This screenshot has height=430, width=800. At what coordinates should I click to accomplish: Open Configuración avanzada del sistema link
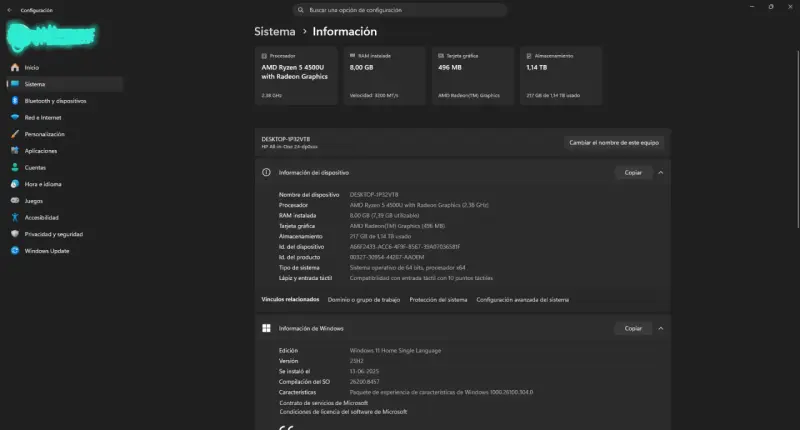click(x=522, y=300)
